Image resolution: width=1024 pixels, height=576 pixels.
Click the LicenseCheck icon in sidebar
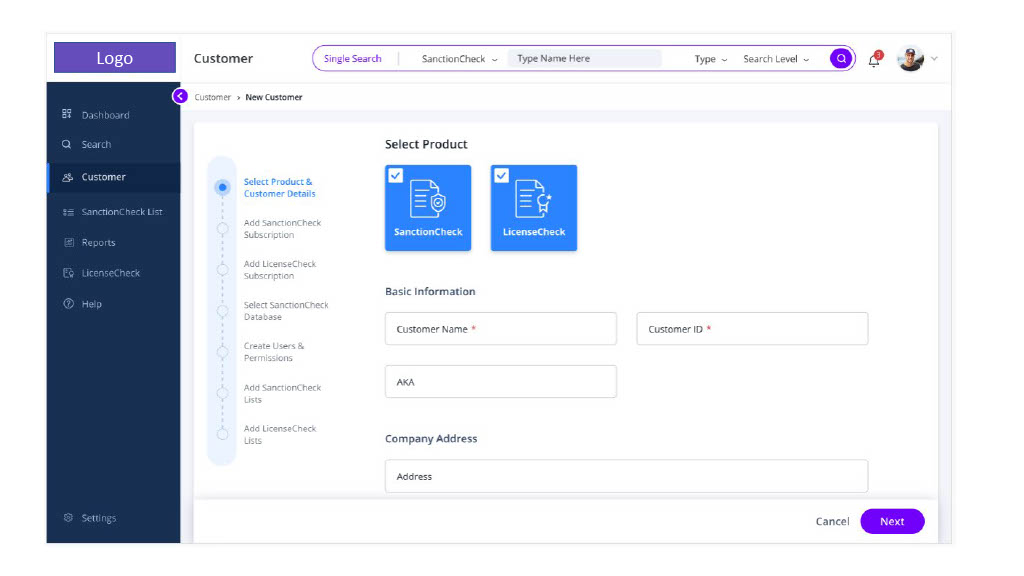(69, 273)
